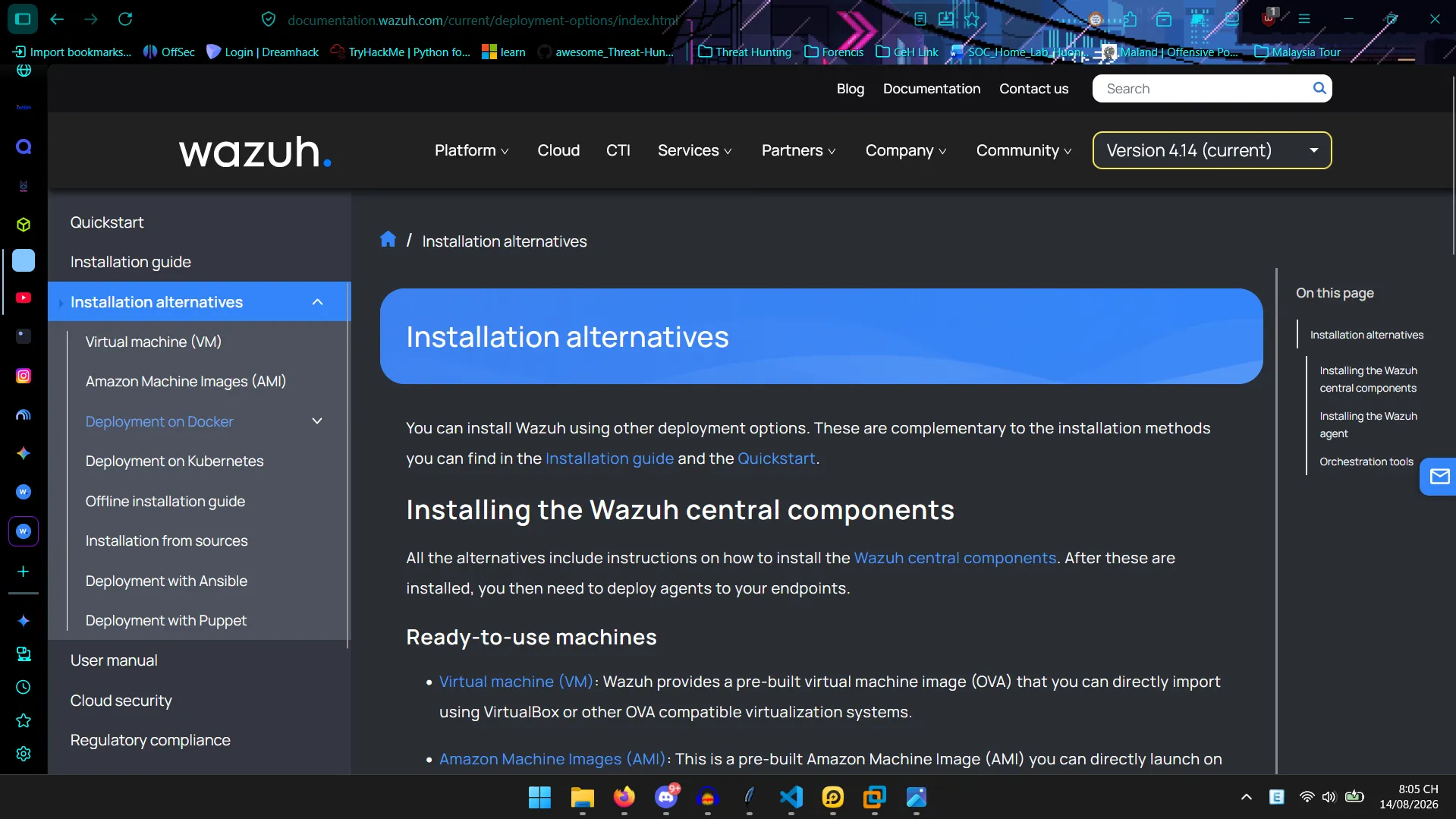Image resolution: width=1456 pixels, height=819 pixels.
Task: Expand the Partners menu
Action: [798, 150]
